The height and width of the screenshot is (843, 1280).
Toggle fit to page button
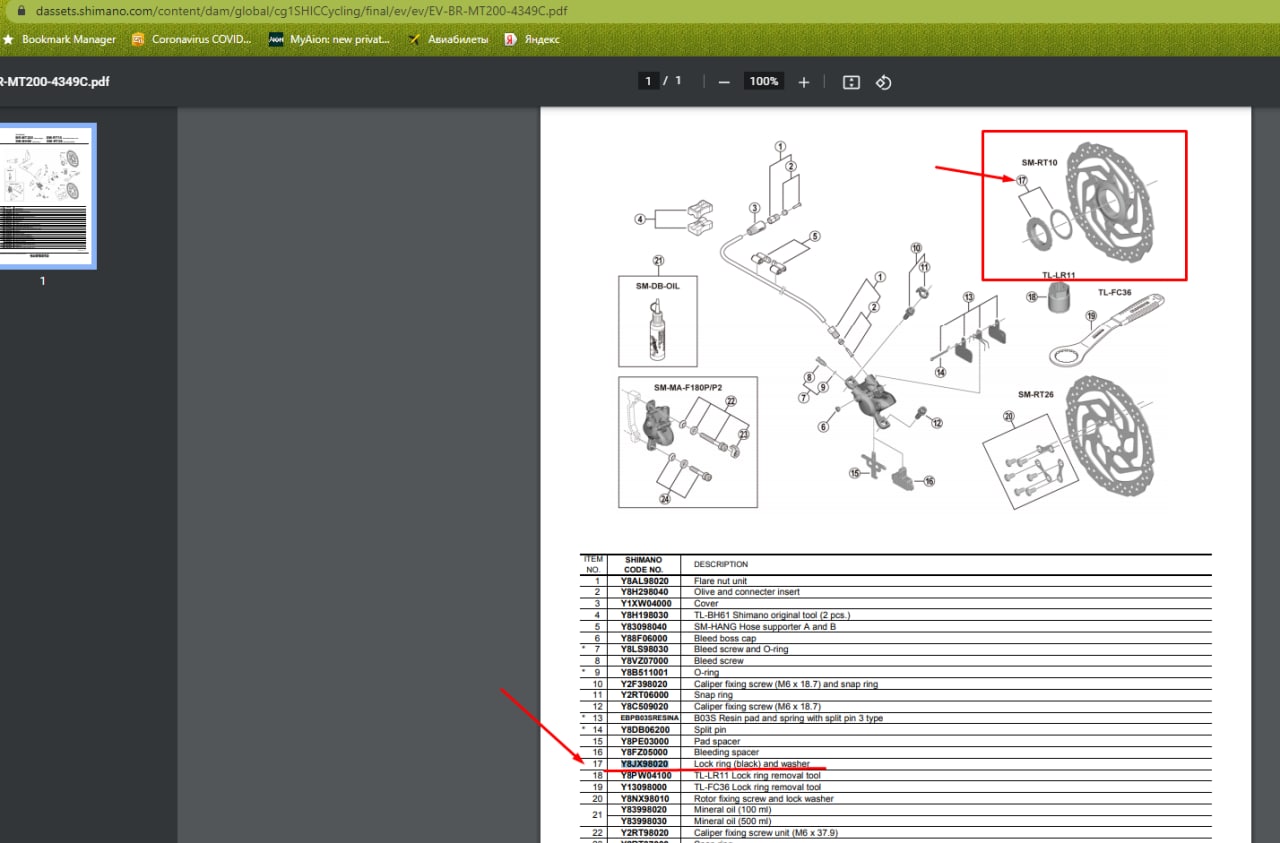(851, 82)
